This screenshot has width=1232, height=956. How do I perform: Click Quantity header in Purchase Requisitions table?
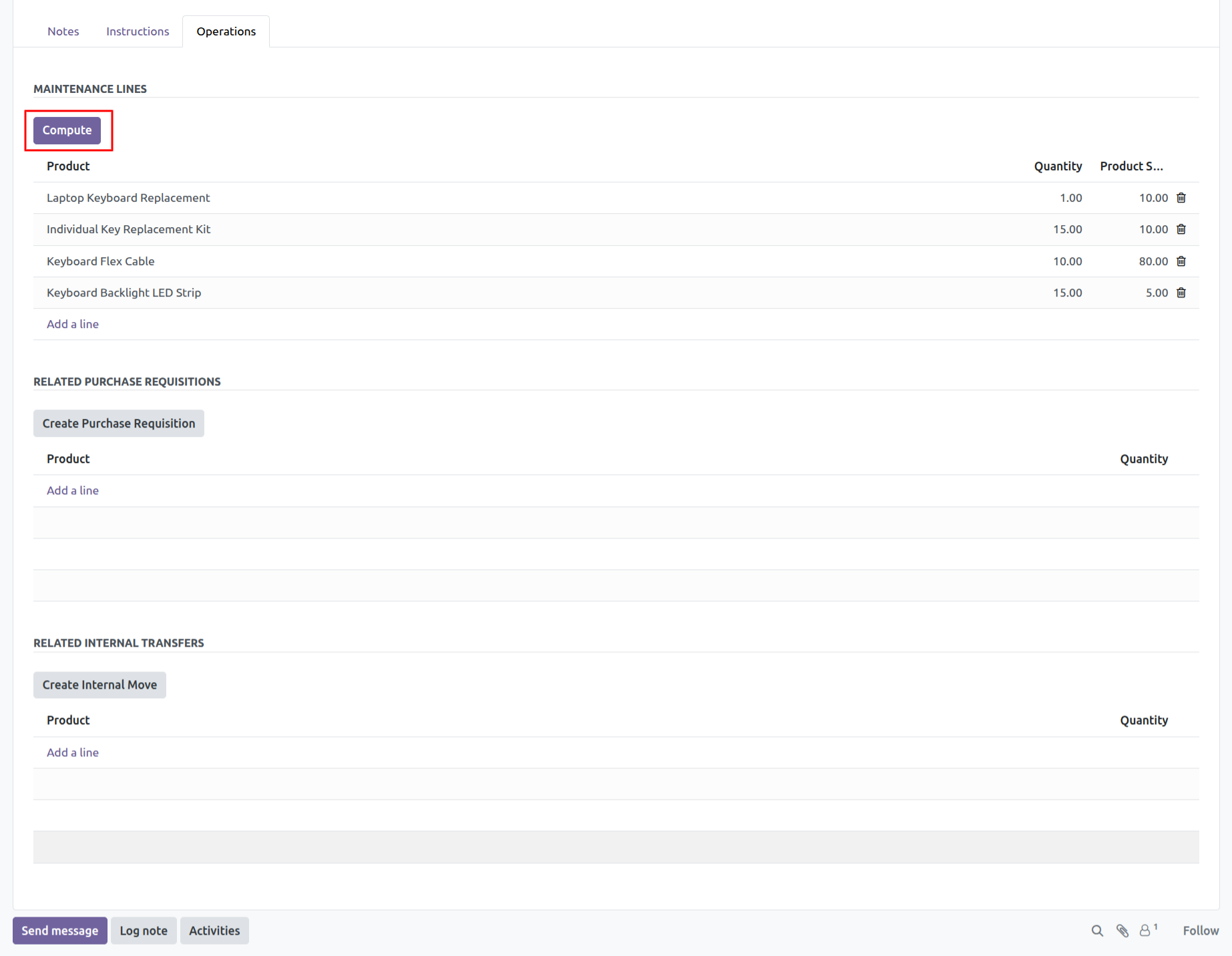(x=1144, y=459)
